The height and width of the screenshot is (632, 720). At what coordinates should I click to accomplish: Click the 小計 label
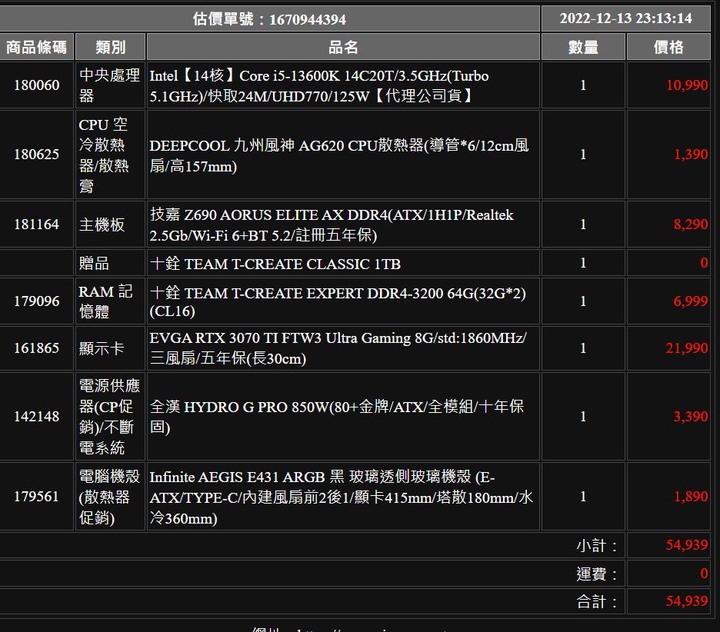pos(596,545)
